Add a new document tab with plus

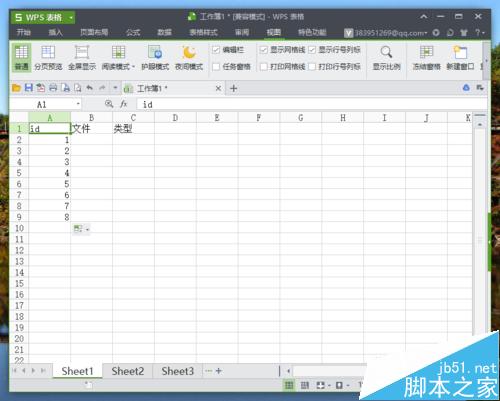coord(234,88)
